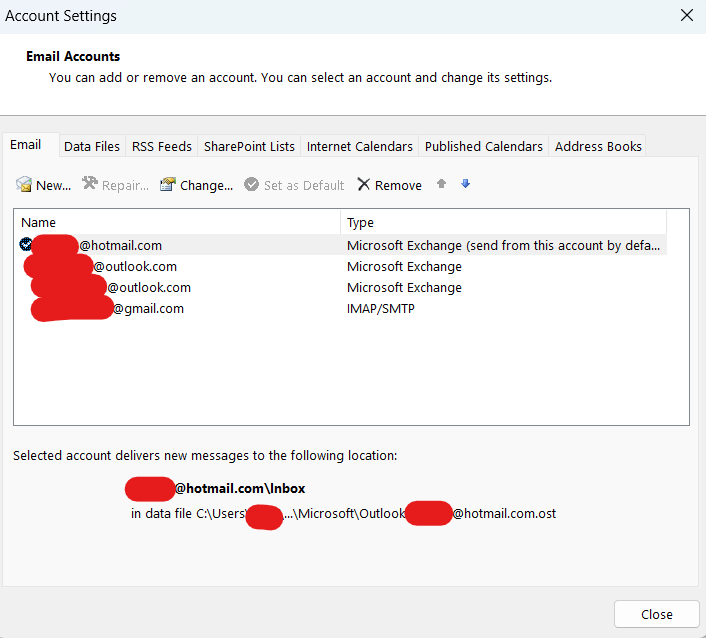Click the Change... button label
This screenshot has width=706, height=638.
coord(207,186)
